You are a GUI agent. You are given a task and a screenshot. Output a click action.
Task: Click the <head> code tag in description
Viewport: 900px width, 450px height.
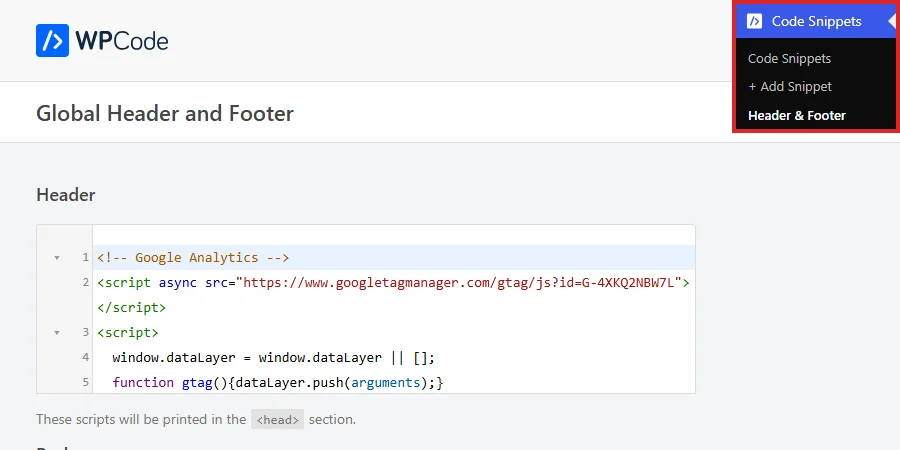tap(277, 420)
